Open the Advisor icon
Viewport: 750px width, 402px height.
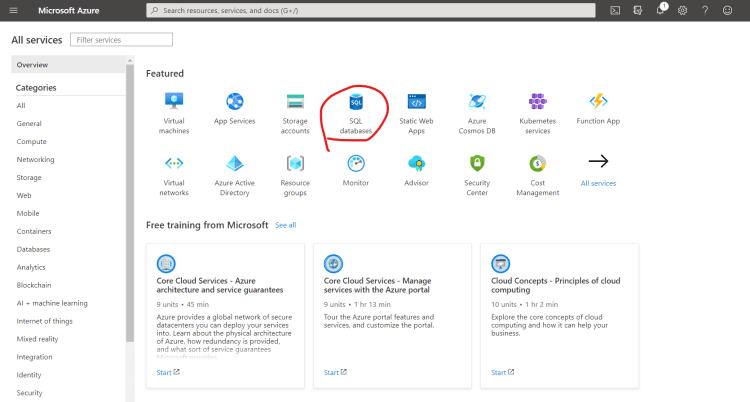pyautogui.click(x=417, y=163)
